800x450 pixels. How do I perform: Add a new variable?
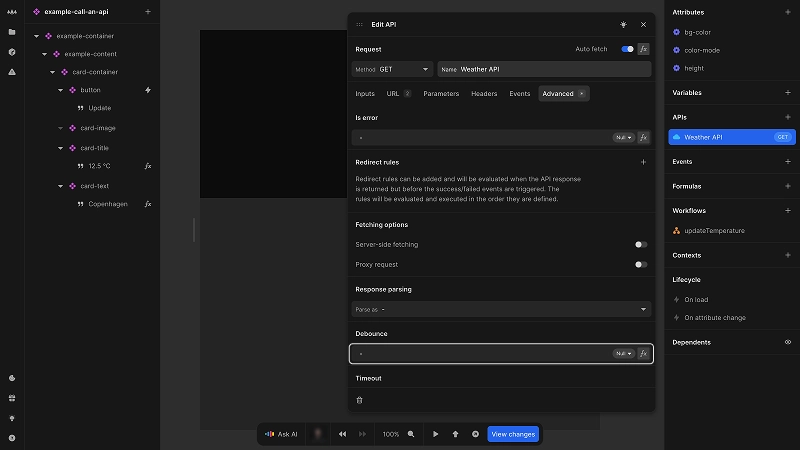pos(787,93)
